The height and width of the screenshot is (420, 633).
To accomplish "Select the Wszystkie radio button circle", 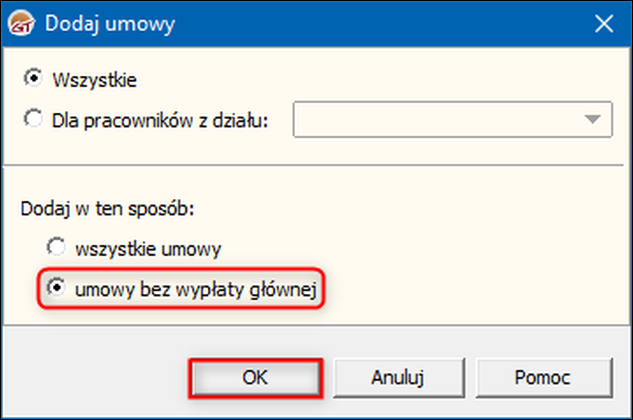I will click(32, 77).
